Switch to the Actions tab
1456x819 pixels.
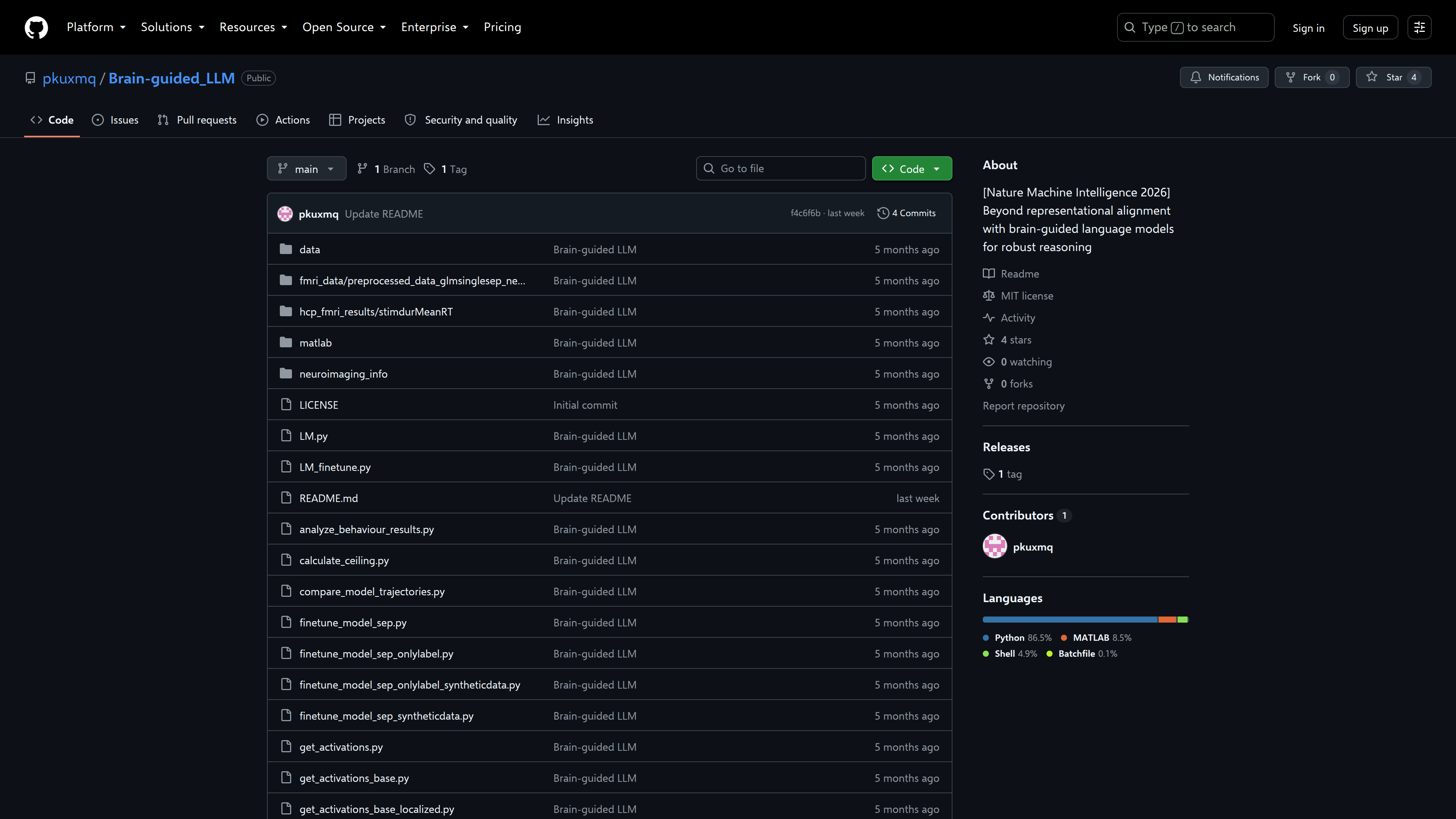pos(283,120)
